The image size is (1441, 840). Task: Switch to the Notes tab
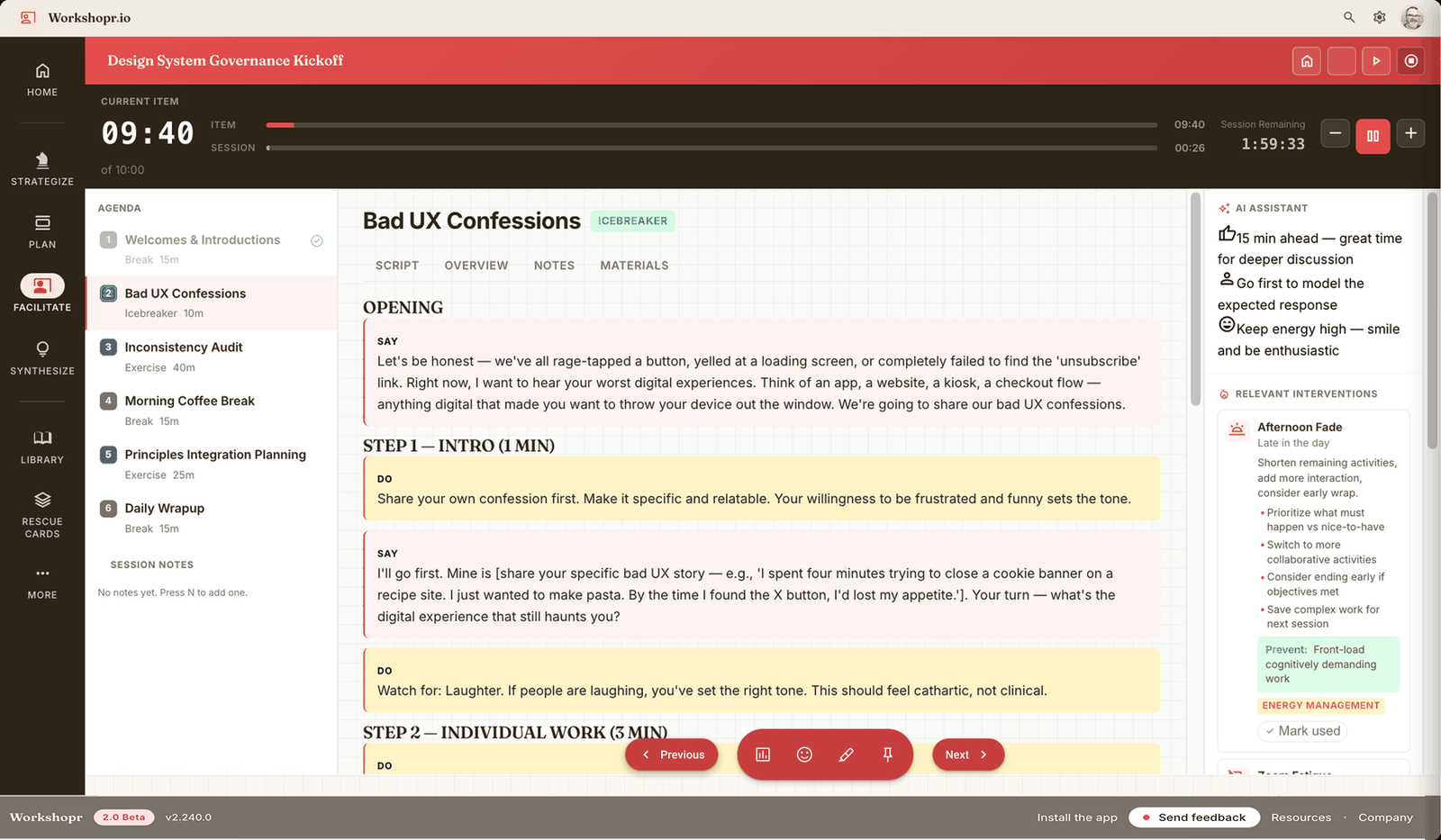[554, 266]
